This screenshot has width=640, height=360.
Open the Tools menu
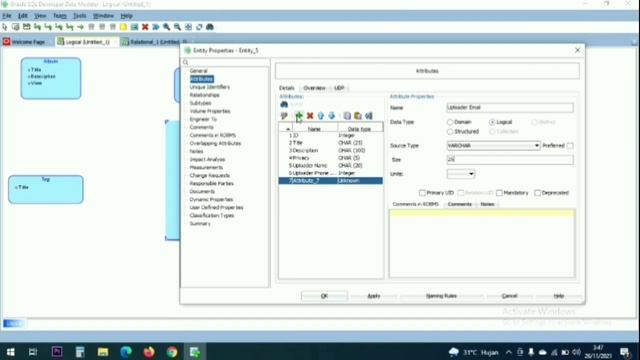[x=79, y=16]
